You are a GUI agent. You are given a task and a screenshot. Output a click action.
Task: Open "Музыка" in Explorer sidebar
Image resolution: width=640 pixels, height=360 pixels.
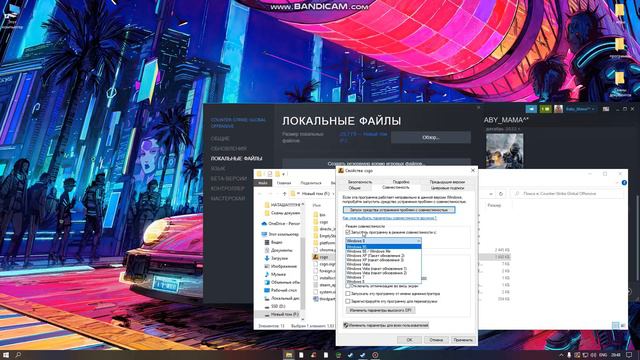tap(276, 274)
